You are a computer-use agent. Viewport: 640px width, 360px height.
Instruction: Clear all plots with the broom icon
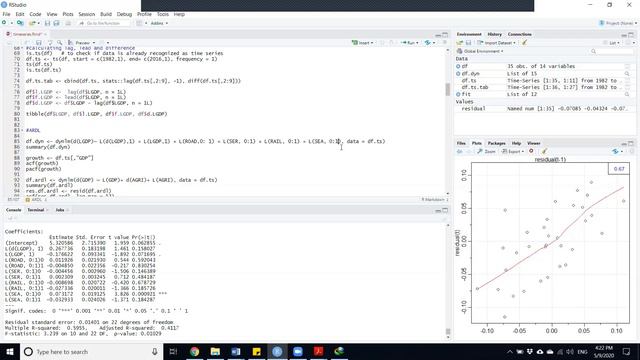pos(544,151)
